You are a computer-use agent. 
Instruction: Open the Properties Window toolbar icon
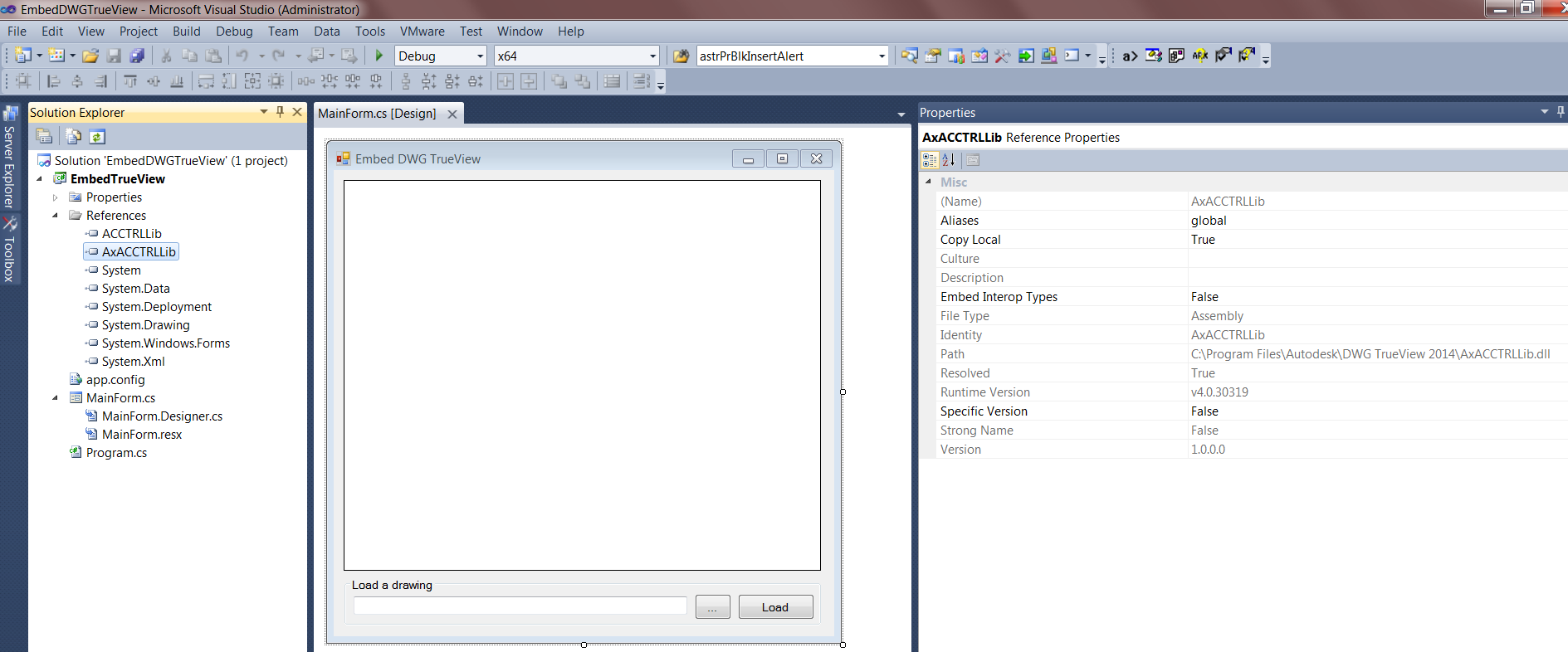[x=933, y=56]
